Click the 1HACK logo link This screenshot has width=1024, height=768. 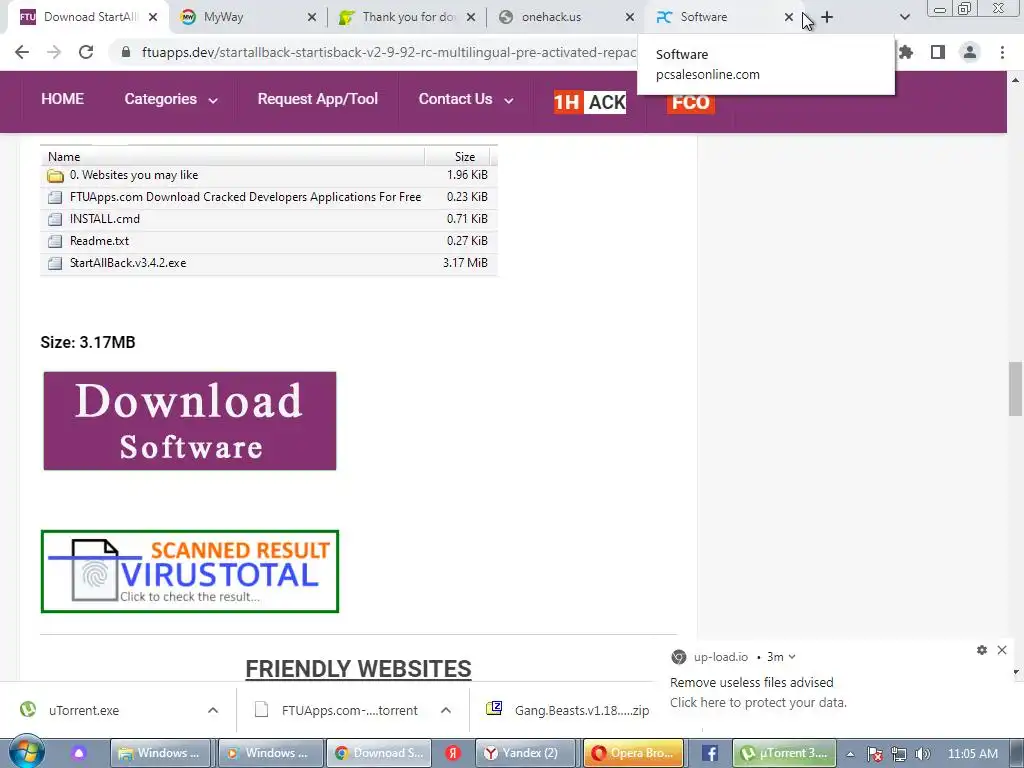pyautogui.click(x=590, y=102)
